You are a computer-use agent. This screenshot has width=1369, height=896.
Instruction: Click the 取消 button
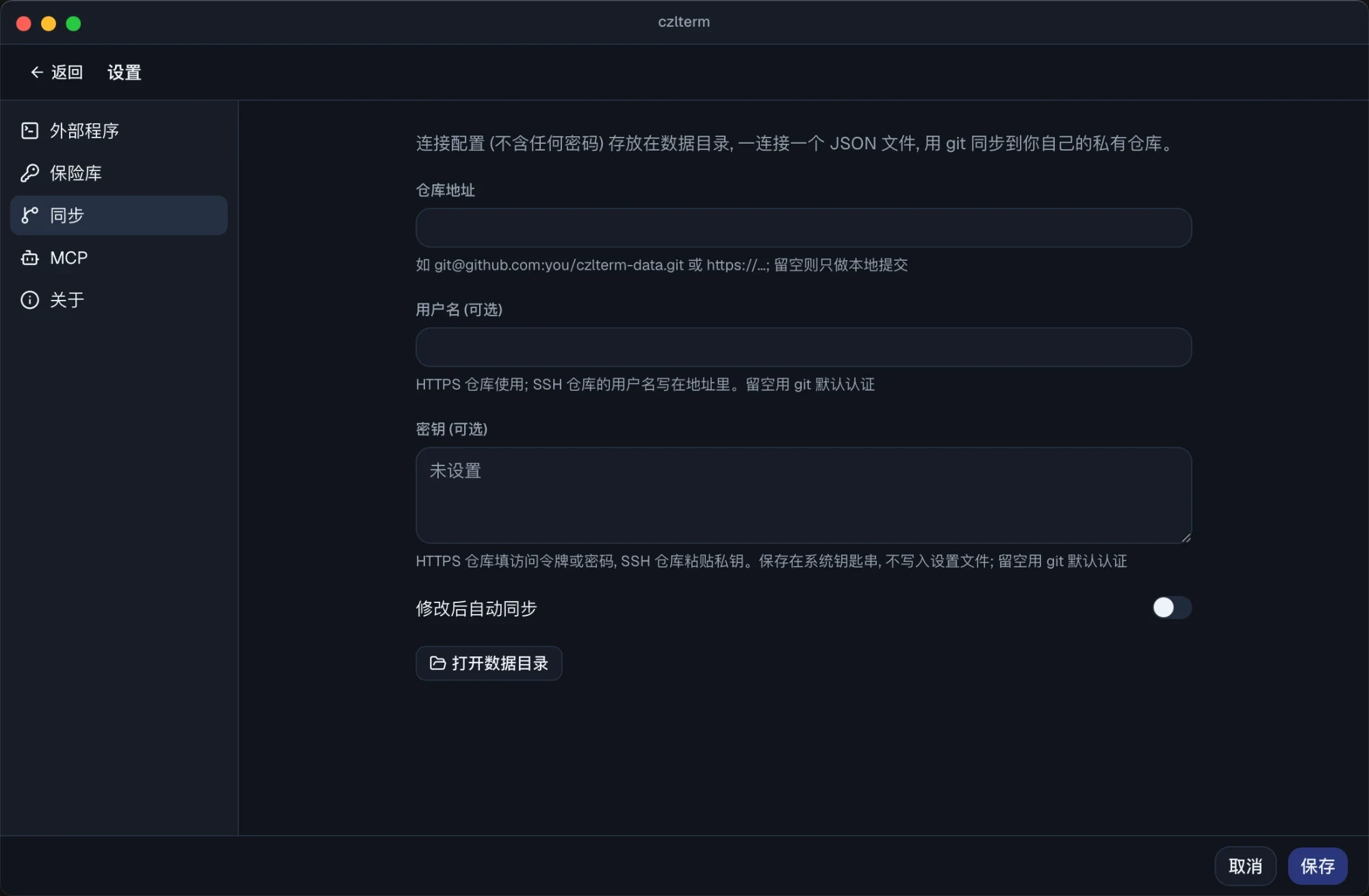tap(1245, 866)
